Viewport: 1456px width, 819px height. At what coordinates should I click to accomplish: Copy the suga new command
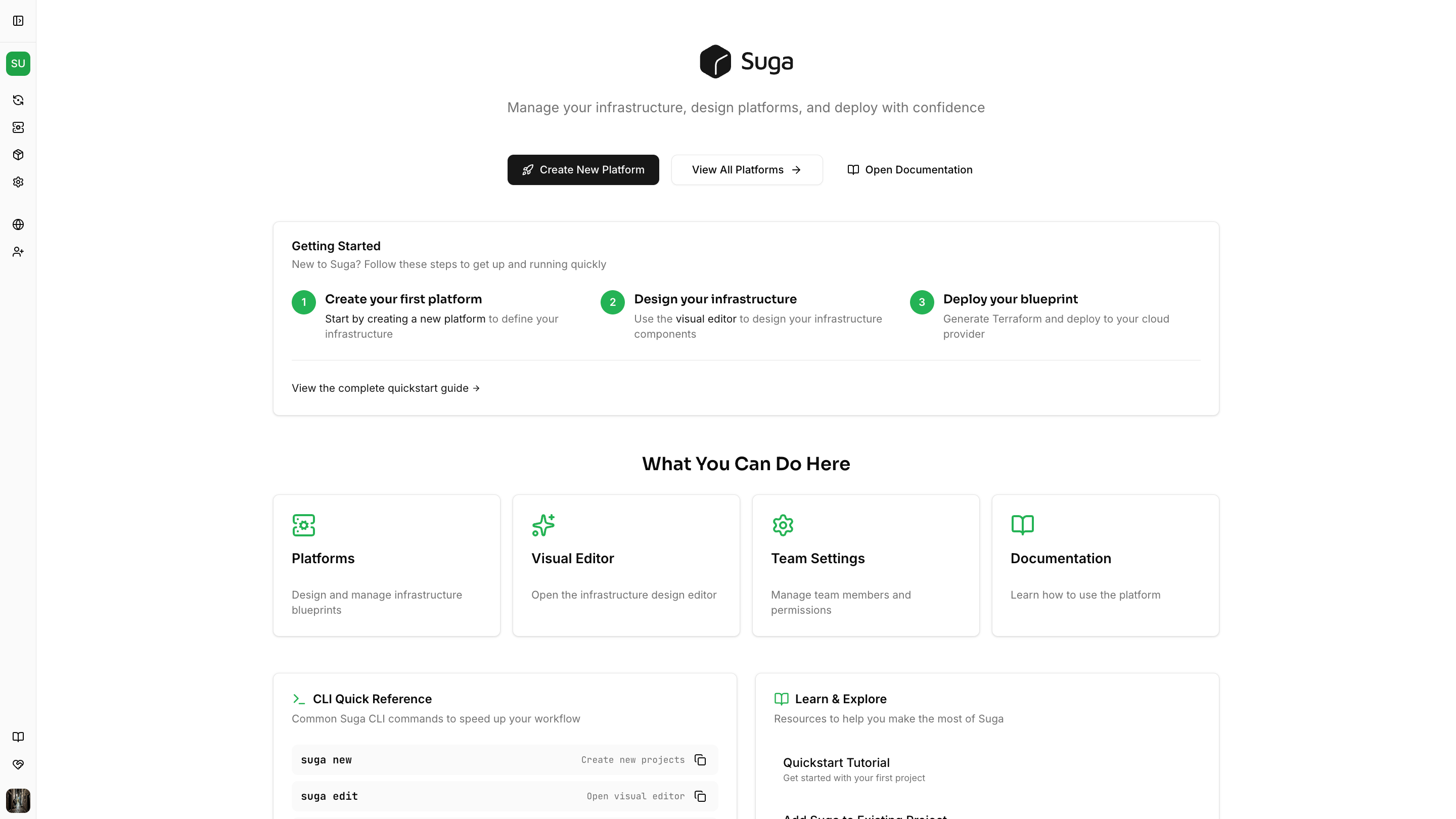pos(700,760)
